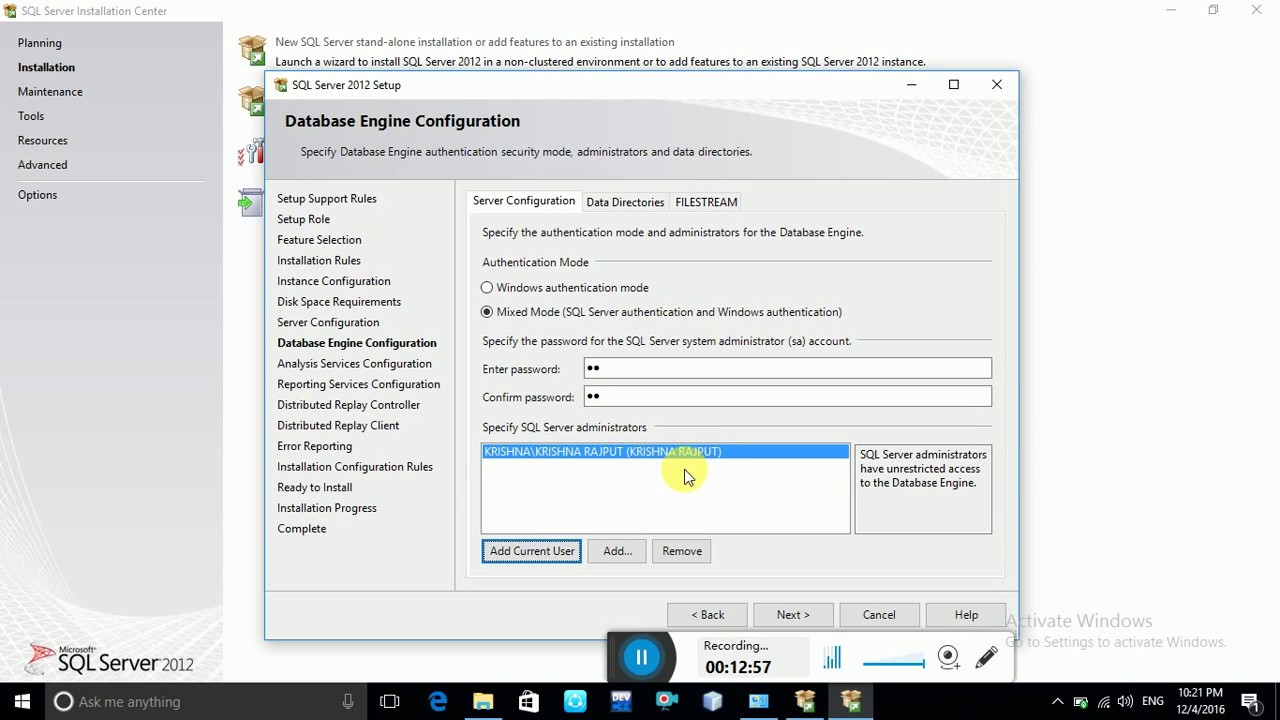
Task: Click the Analysis Services Configuration step
Action: pyautogui.click(x=354, y=364)
